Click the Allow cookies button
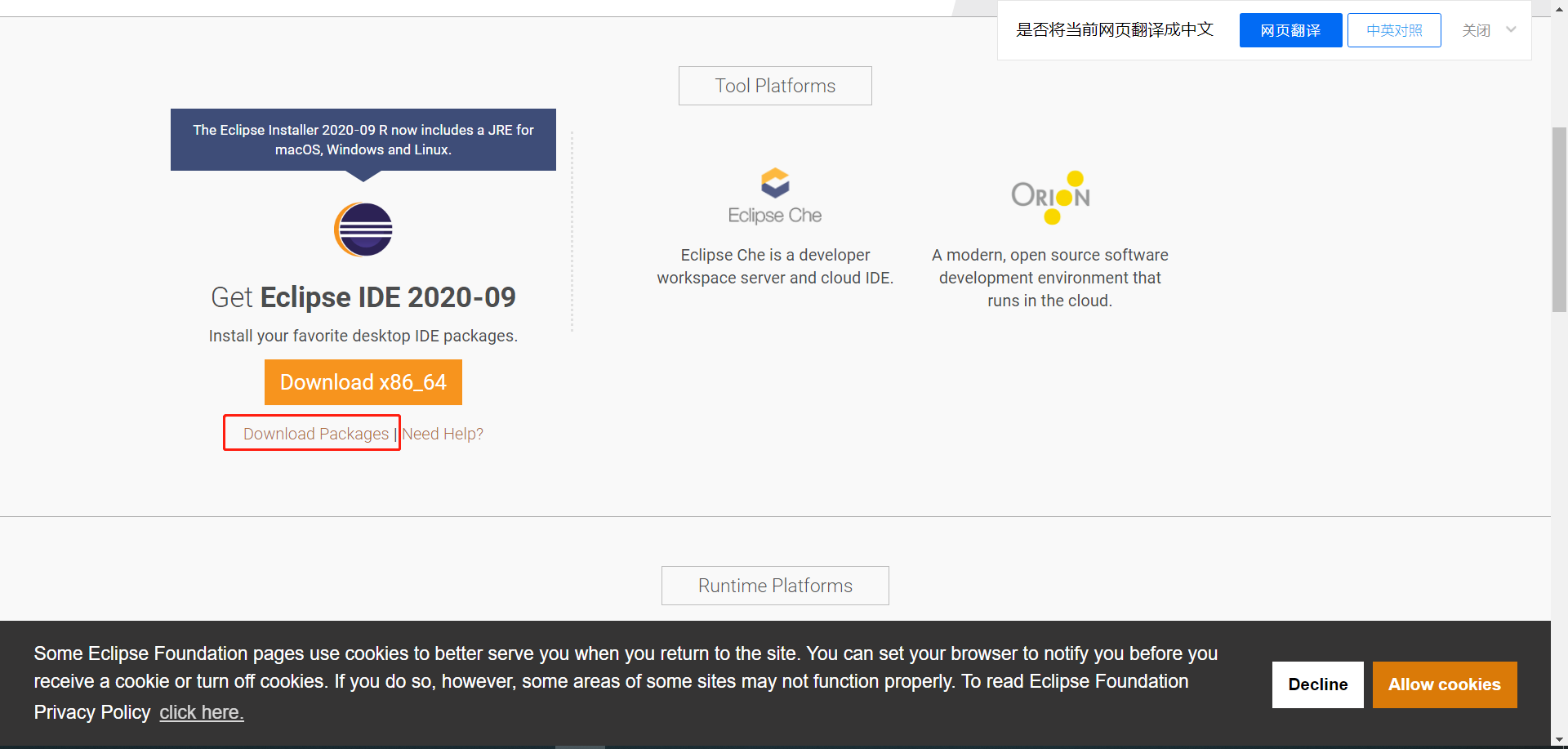The image size is (1568, 749). [1445, 684]
